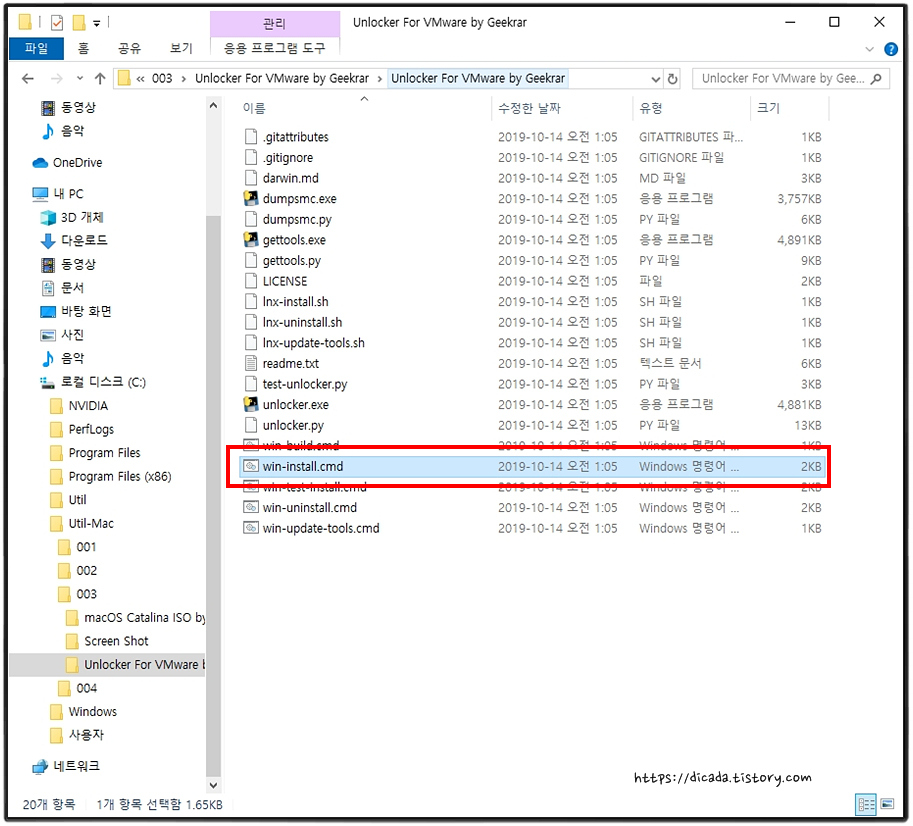
Task: Select the Util-Mac folder in tree
Action: (x=91, y=523)
